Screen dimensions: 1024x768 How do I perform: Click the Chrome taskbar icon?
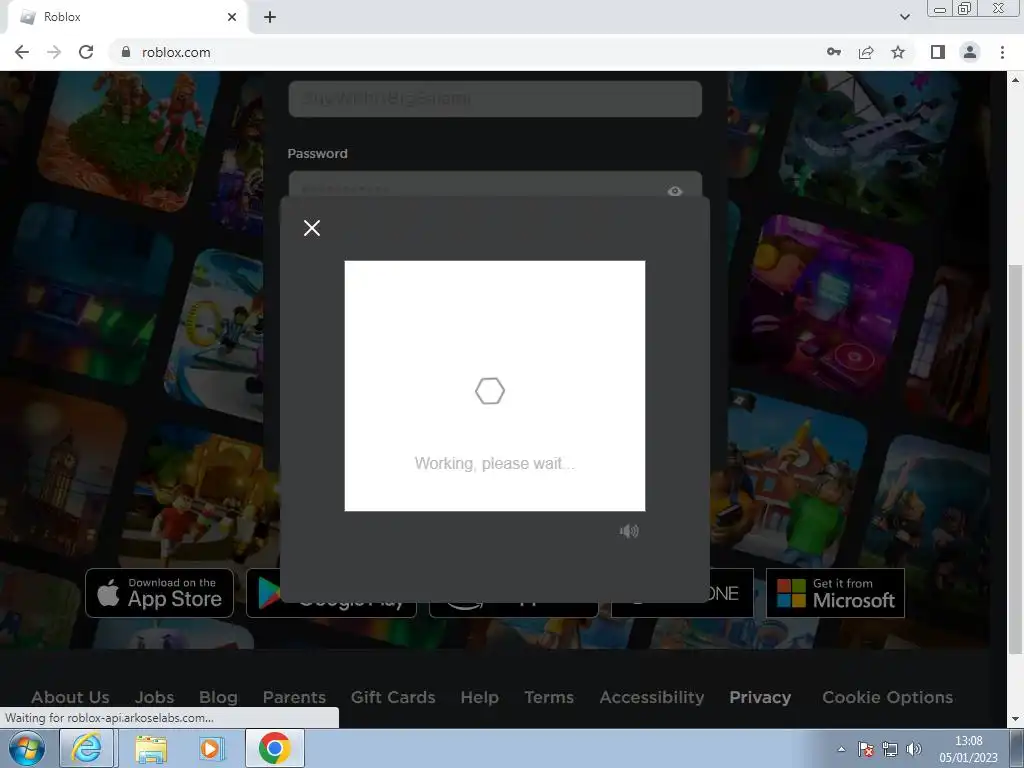pos(274,748)
